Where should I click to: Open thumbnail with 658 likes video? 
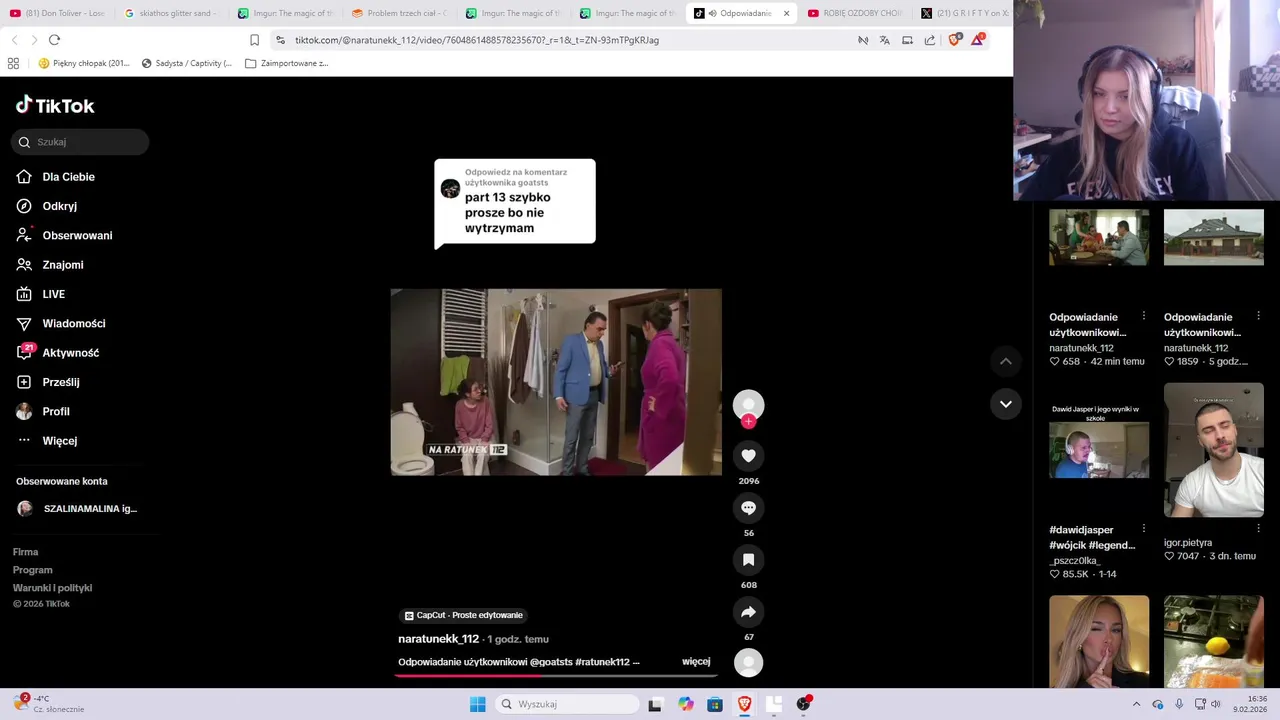coord(1099,237)
